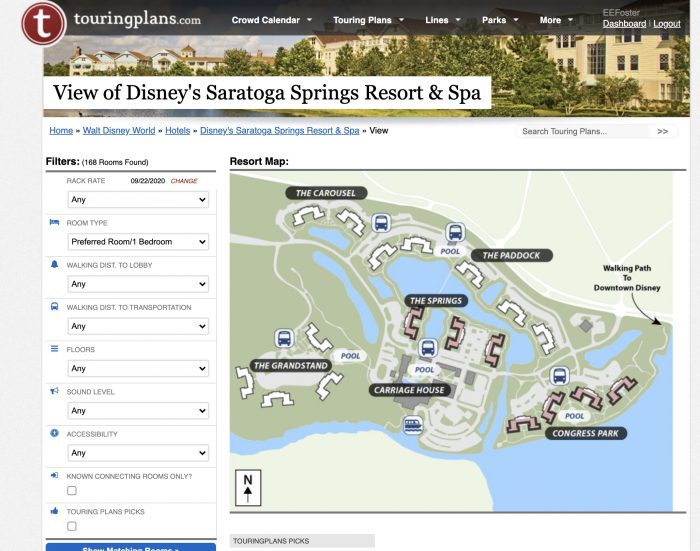Viewport: 700px width, 551px height.
Task: Click The Paddock map label
Action: (512, 255)
